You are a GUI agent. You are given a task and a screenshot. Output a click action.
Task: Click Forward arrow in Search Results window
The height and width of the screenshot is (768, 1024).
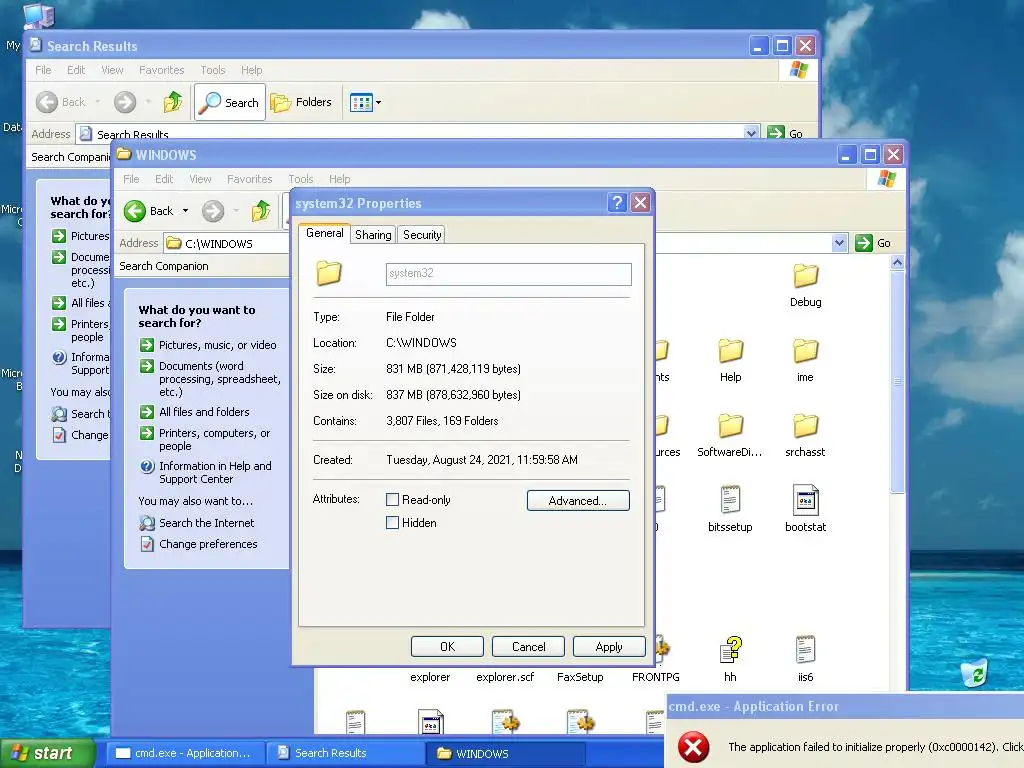point(125,102)
